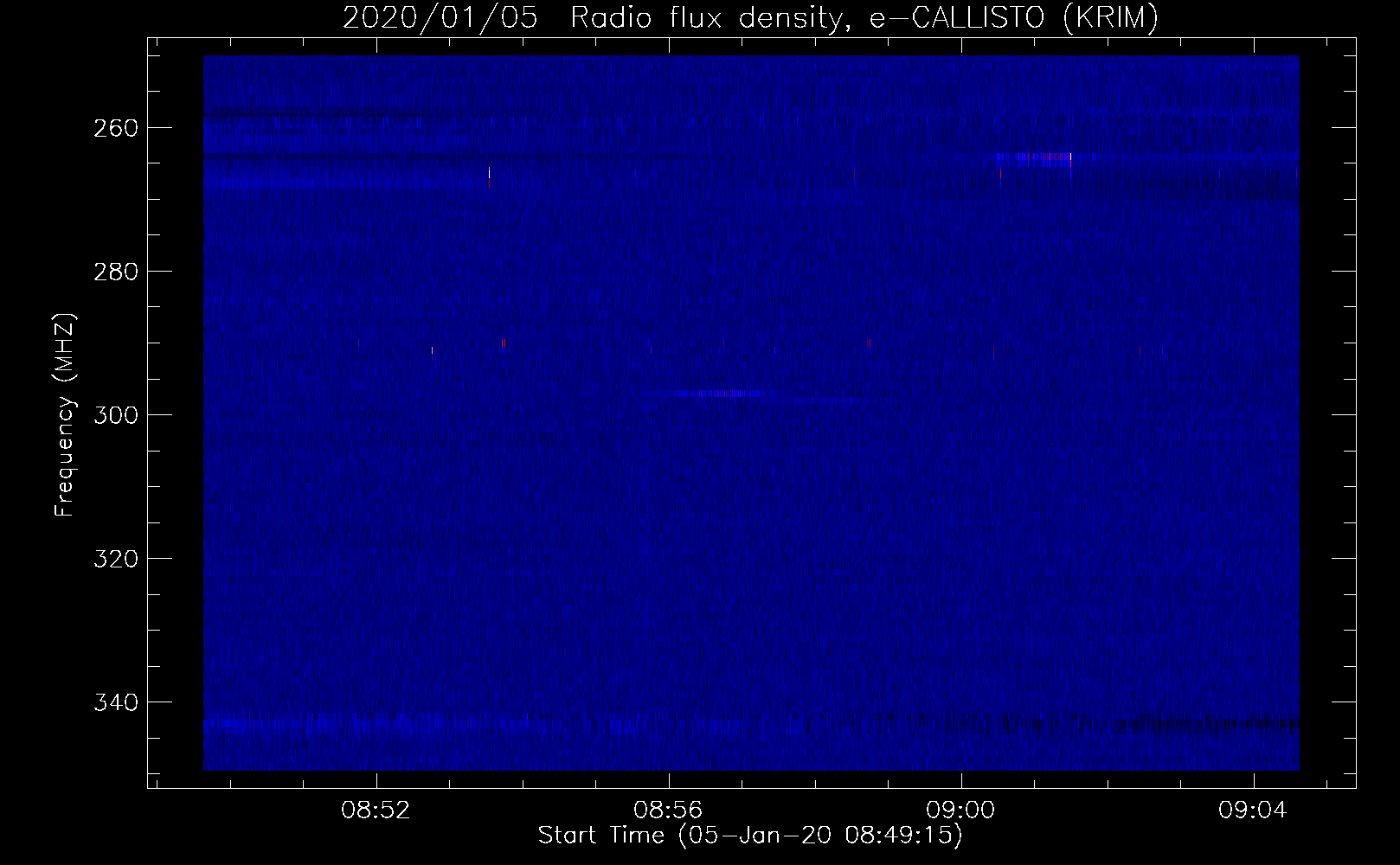Click the Start Time axis label
The image size is (1400, 865).
coord(750,836)
